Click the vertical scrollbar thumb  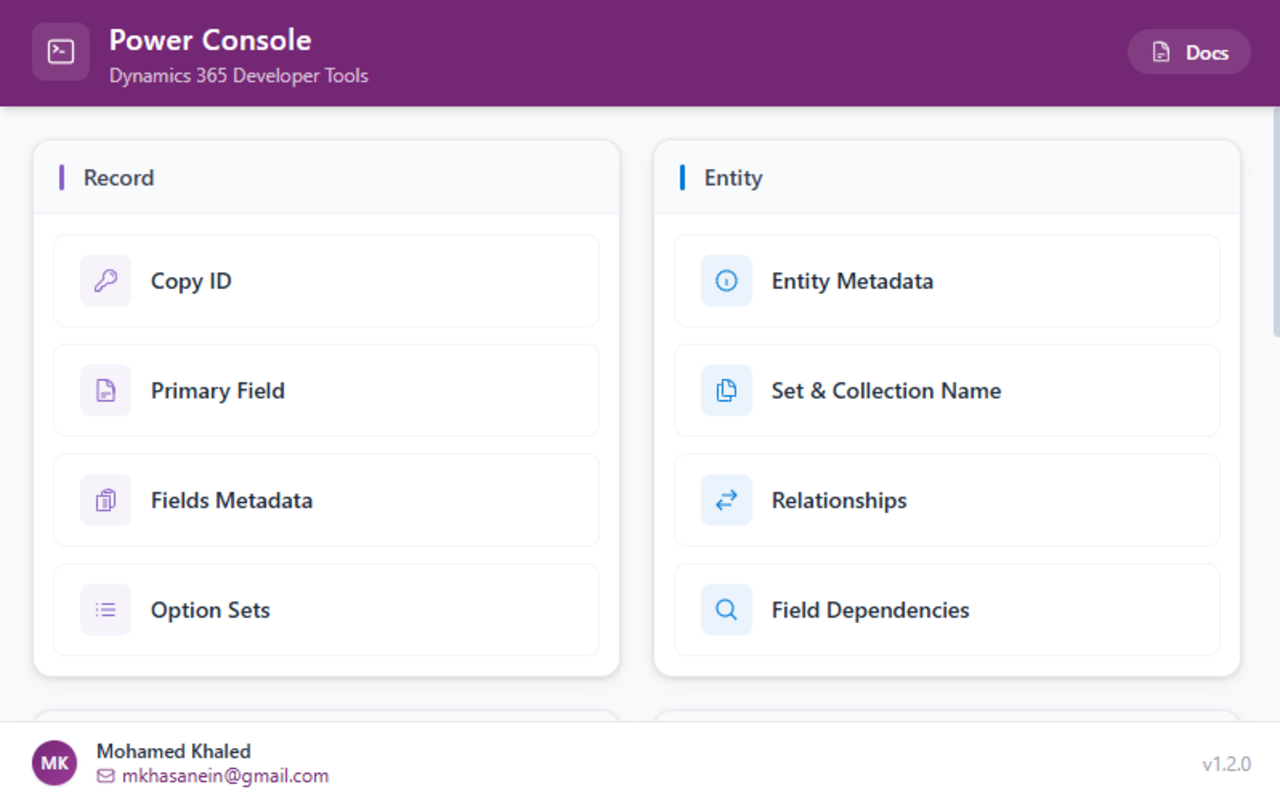point(1275,223)
